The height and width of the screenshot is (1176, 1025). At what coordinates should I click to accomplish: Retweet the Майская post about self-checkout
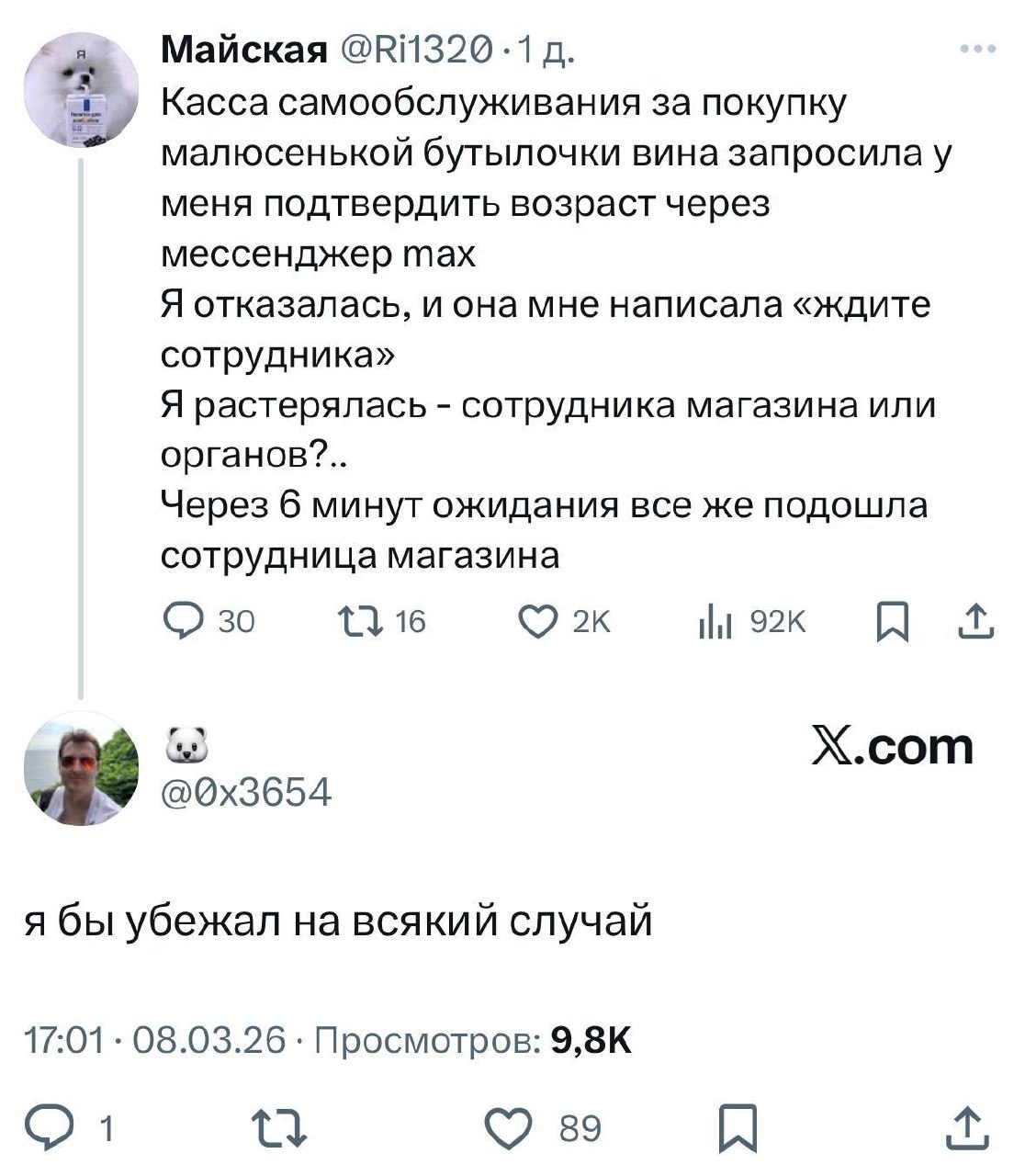tap(355, 622)
